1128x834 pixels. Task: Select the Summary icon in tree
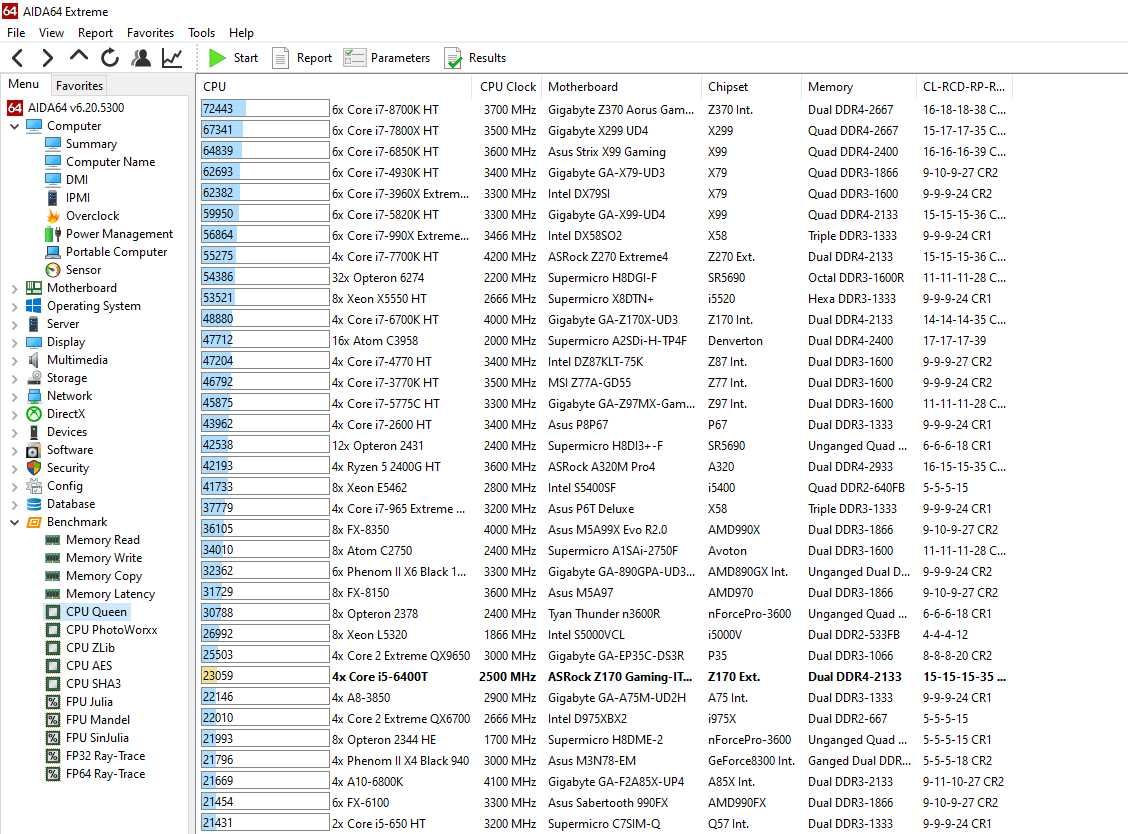[53, 144]
